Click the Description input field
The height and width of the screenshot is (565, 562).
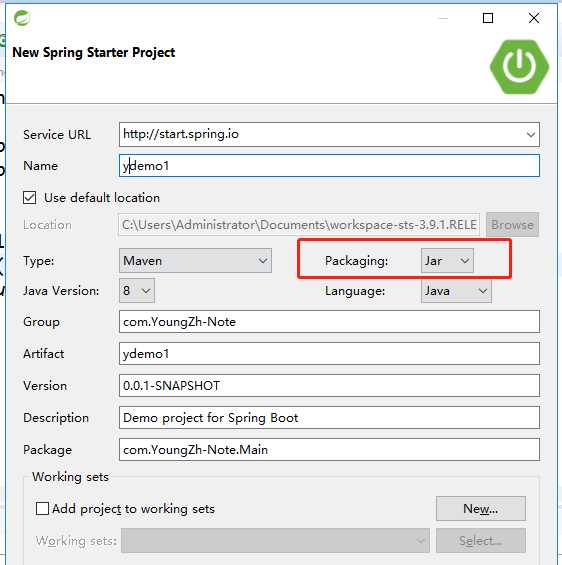click(329, 418)
